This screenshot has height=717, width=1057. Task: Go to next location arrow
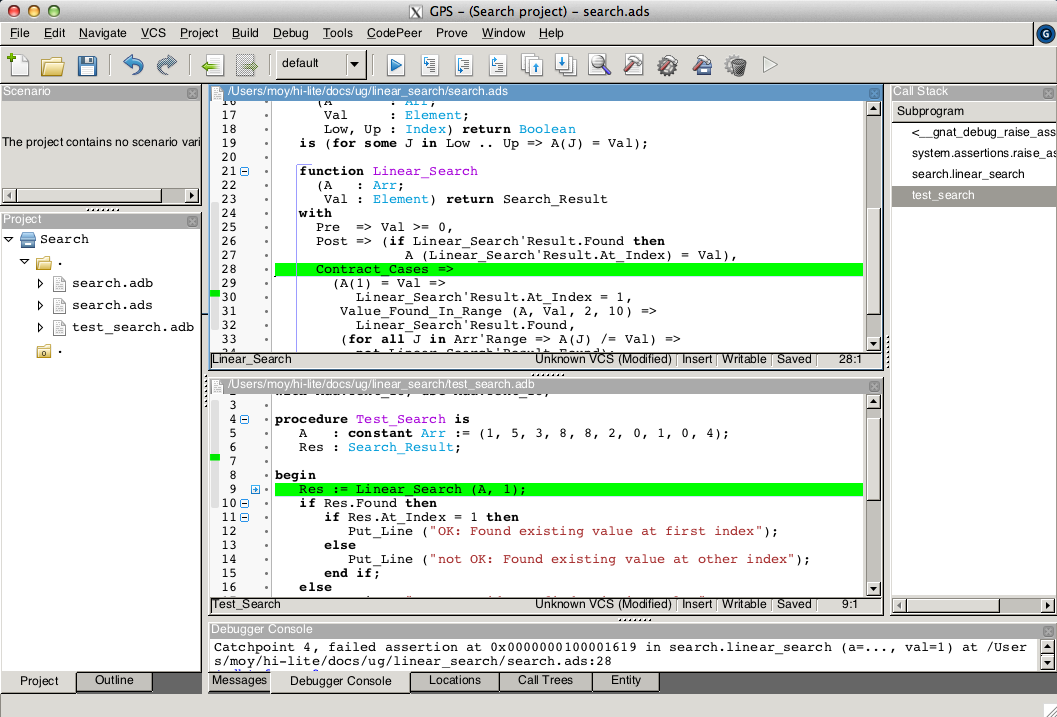pyautogui.click(x=247, y=65)
